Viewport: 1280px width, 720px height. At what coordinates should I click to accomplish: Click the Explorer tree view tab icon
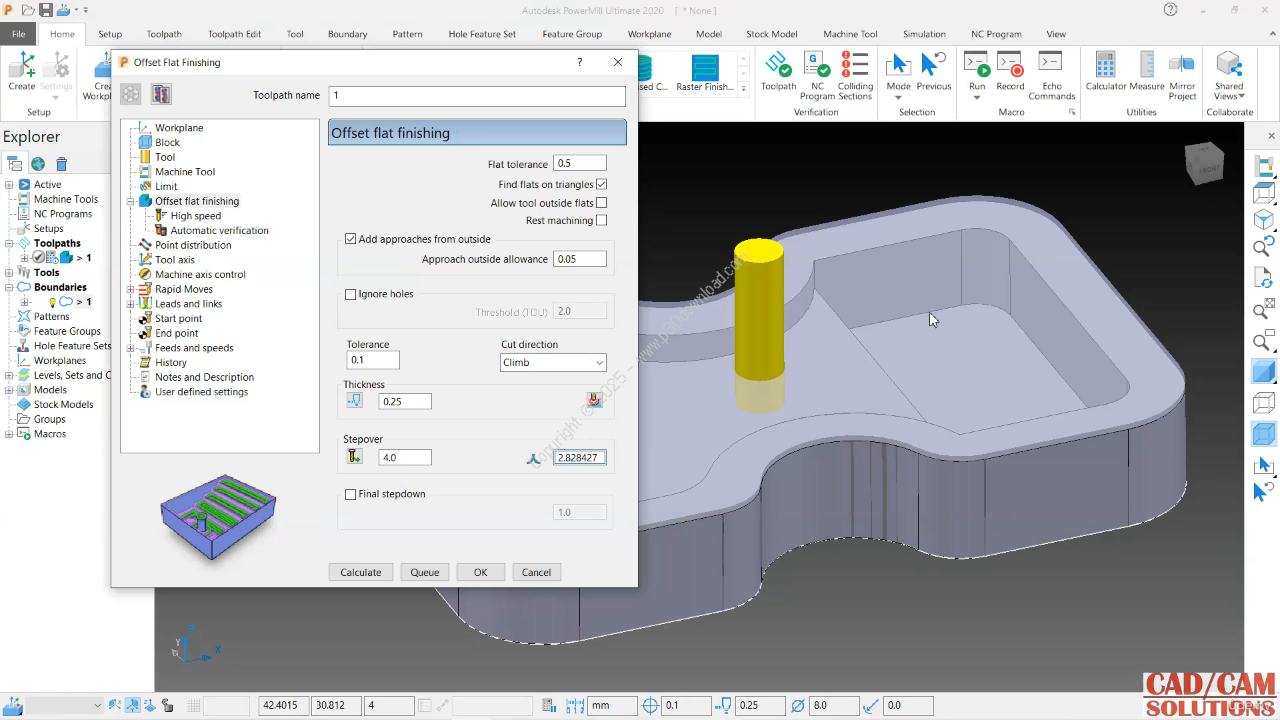point(14,164)
